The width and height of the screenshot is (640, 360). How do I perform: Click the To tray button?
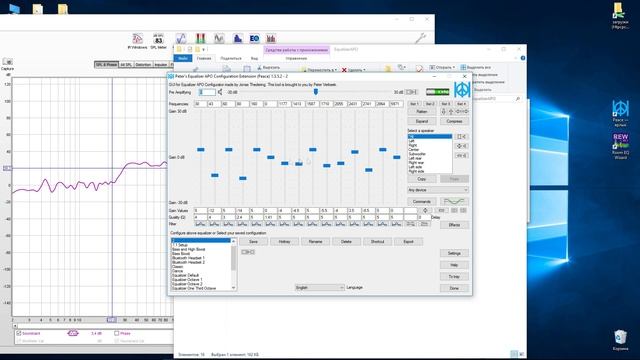click(454, 277)
